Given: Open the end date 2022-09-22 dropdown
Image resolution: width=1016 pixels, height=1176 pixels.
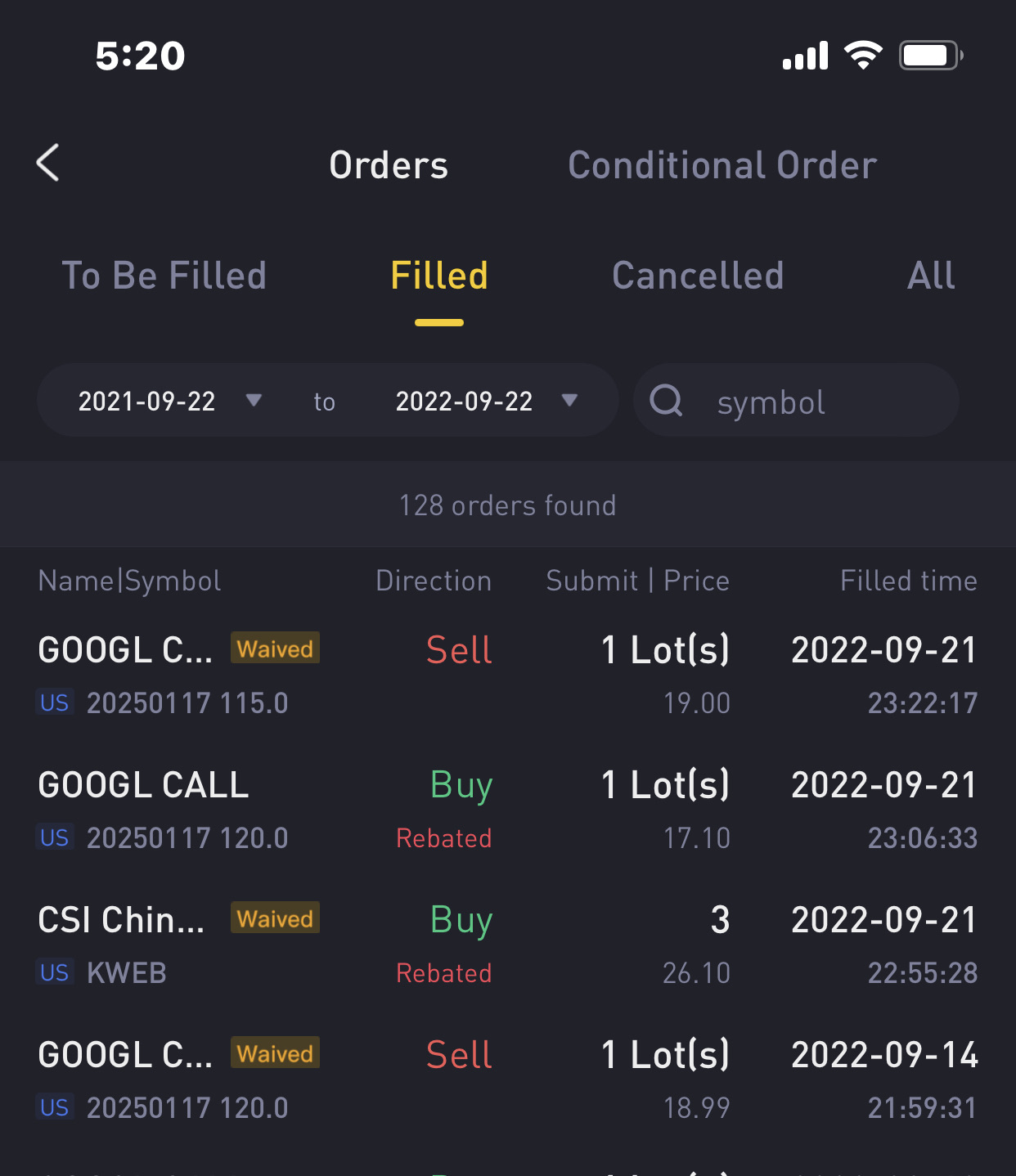Looking at the screenshot, I should 487,401.
